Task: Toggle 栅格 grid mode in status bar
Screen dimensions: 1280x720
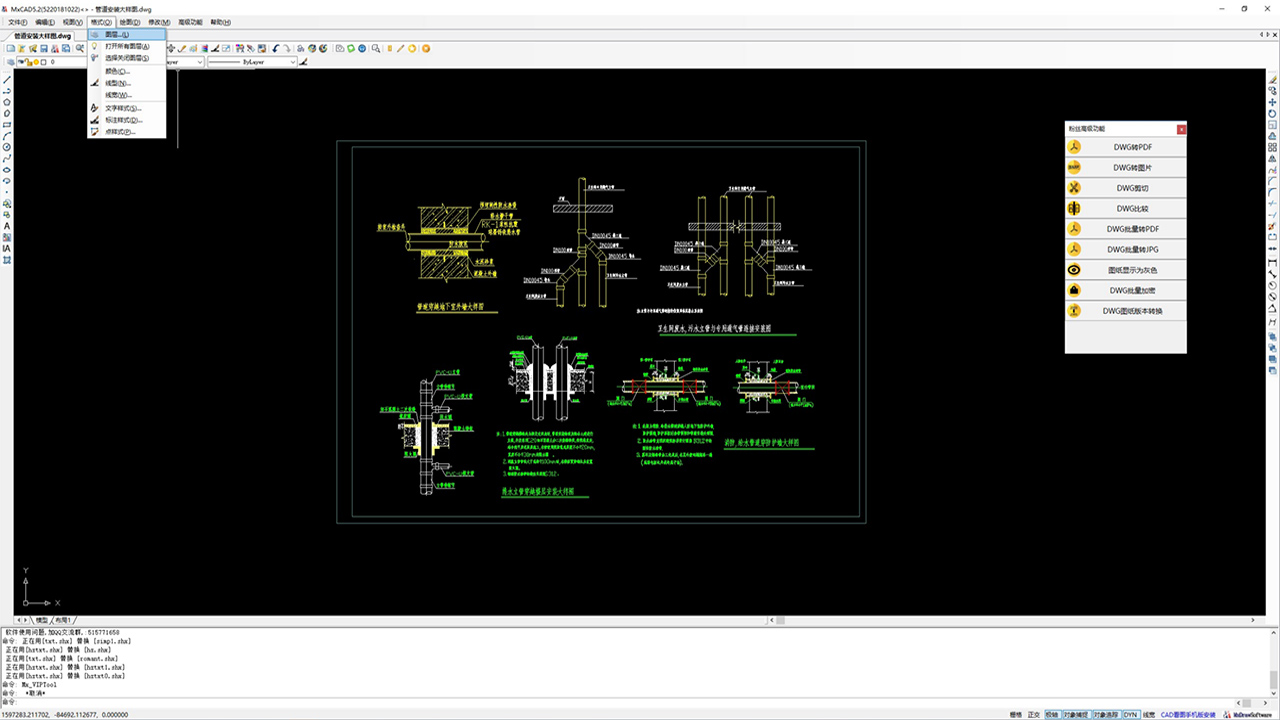Action: 1015,715
